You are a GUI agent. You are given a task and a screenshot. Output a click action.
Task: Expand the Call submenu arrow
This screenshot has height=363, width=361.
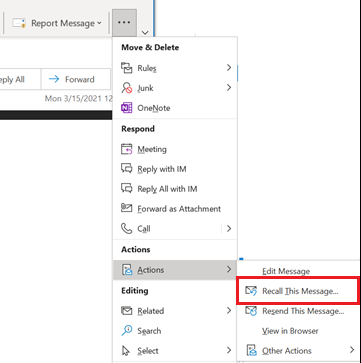[x=229, y=229]
